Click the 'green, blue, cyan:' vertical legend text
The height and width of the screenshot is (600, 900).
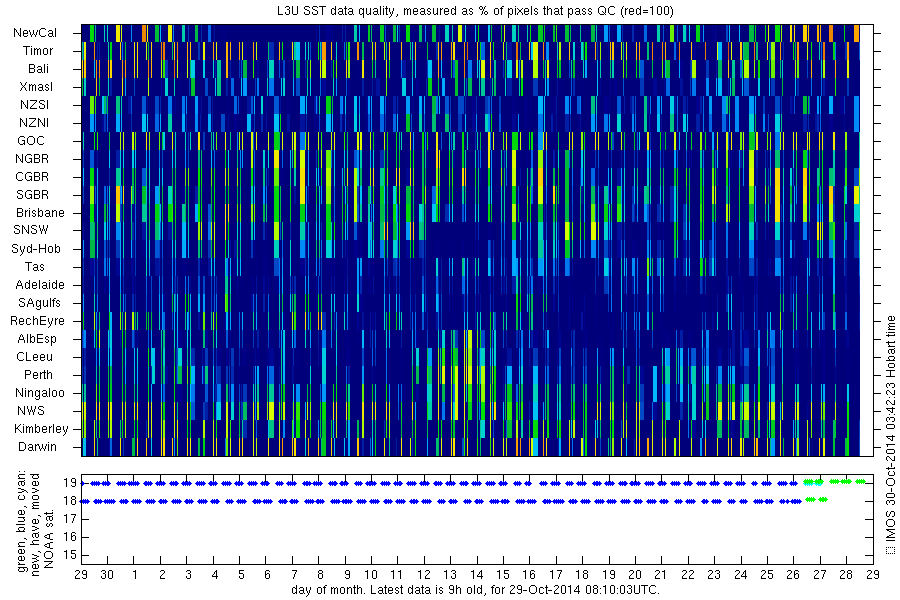22,521
